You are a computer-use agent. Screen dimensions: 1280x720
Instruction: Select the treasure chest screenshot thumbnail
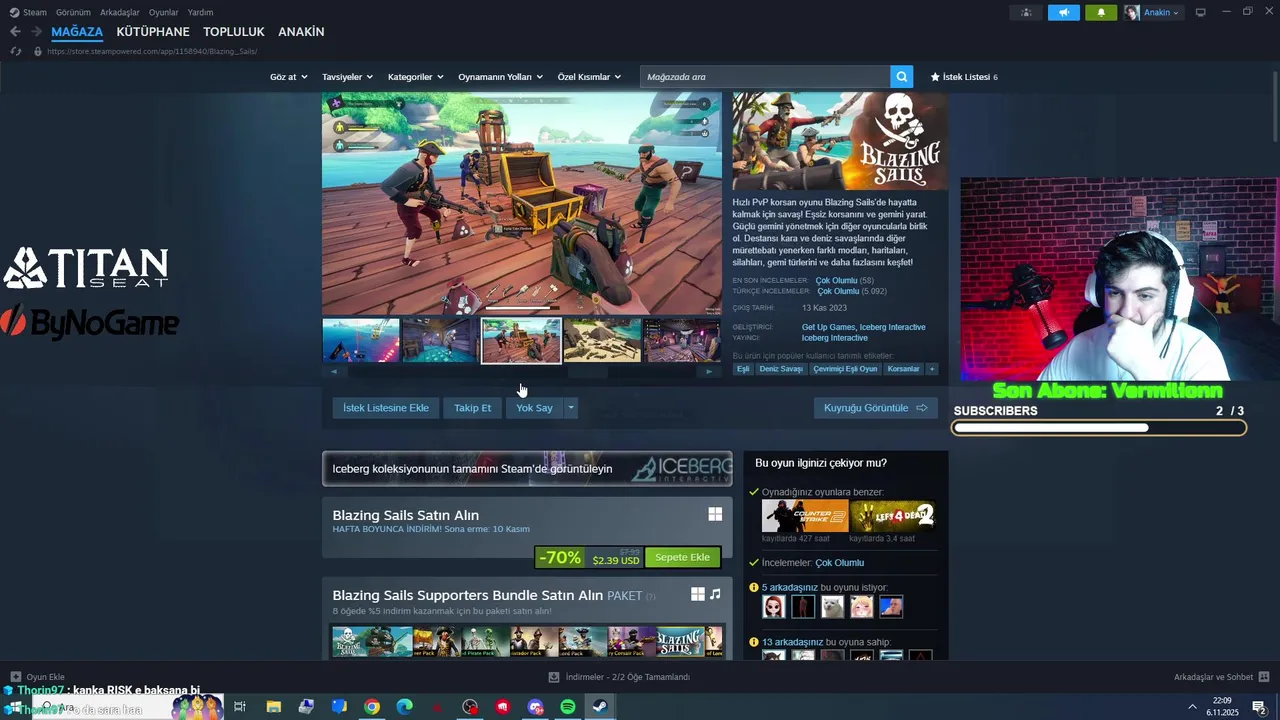click(x=521, y=340)
